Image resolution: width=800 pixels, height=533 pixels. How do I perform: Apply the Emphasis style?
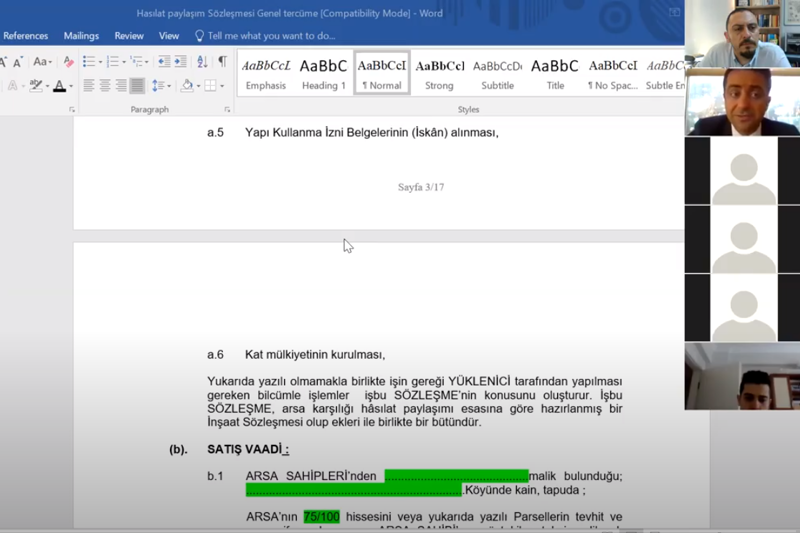(266, 73)
